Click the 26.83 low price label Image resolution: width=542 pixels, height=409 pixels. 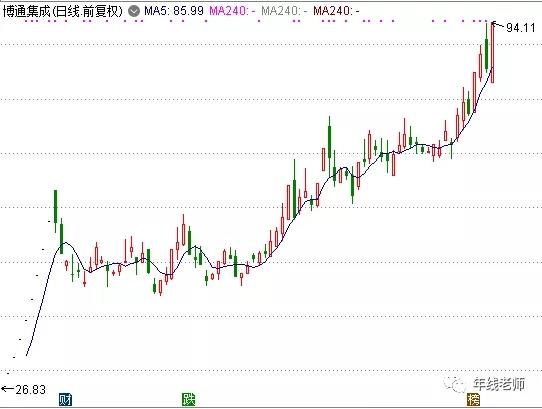click(30, 390)
